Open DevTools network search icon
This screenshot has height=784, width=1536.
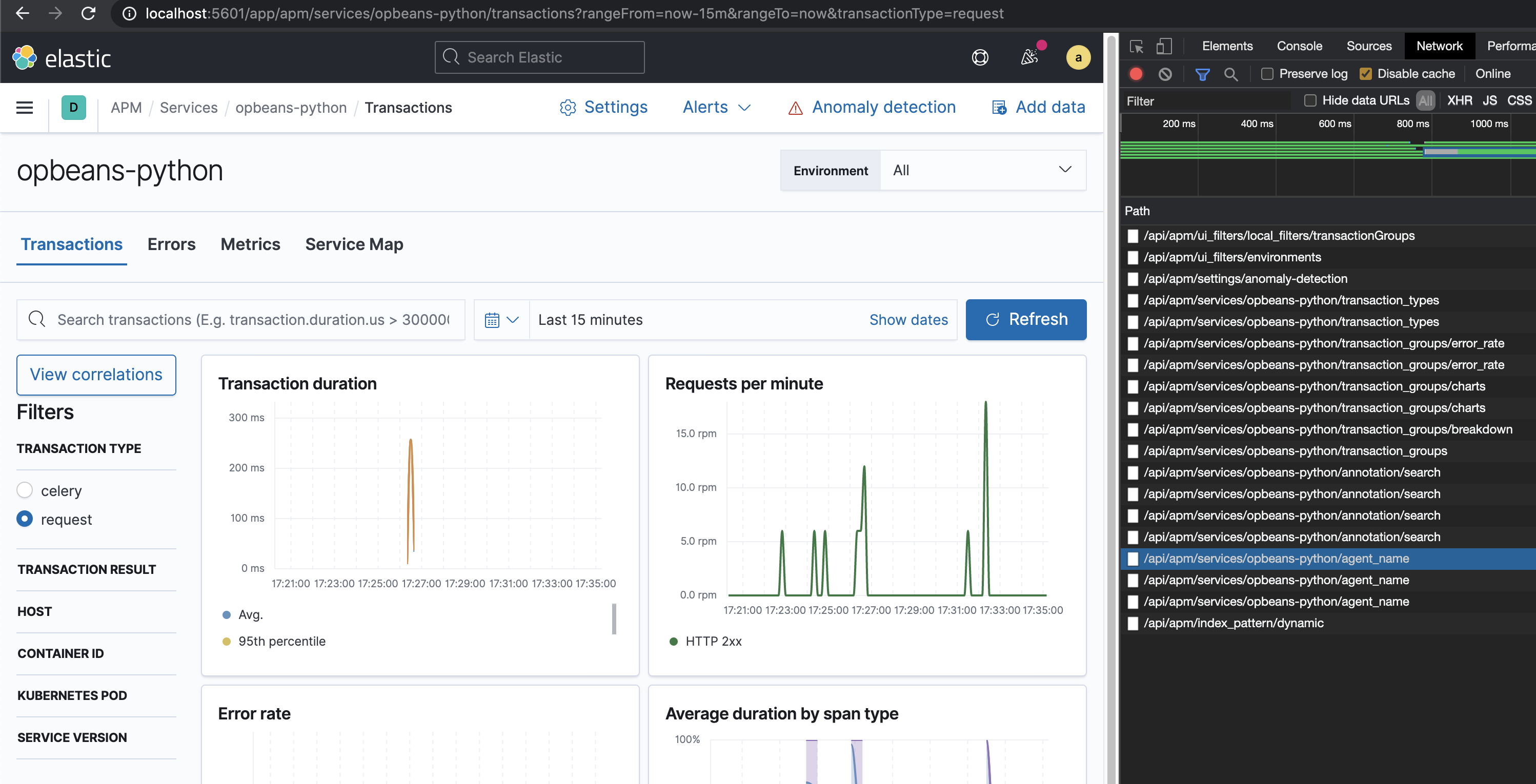1231,74
